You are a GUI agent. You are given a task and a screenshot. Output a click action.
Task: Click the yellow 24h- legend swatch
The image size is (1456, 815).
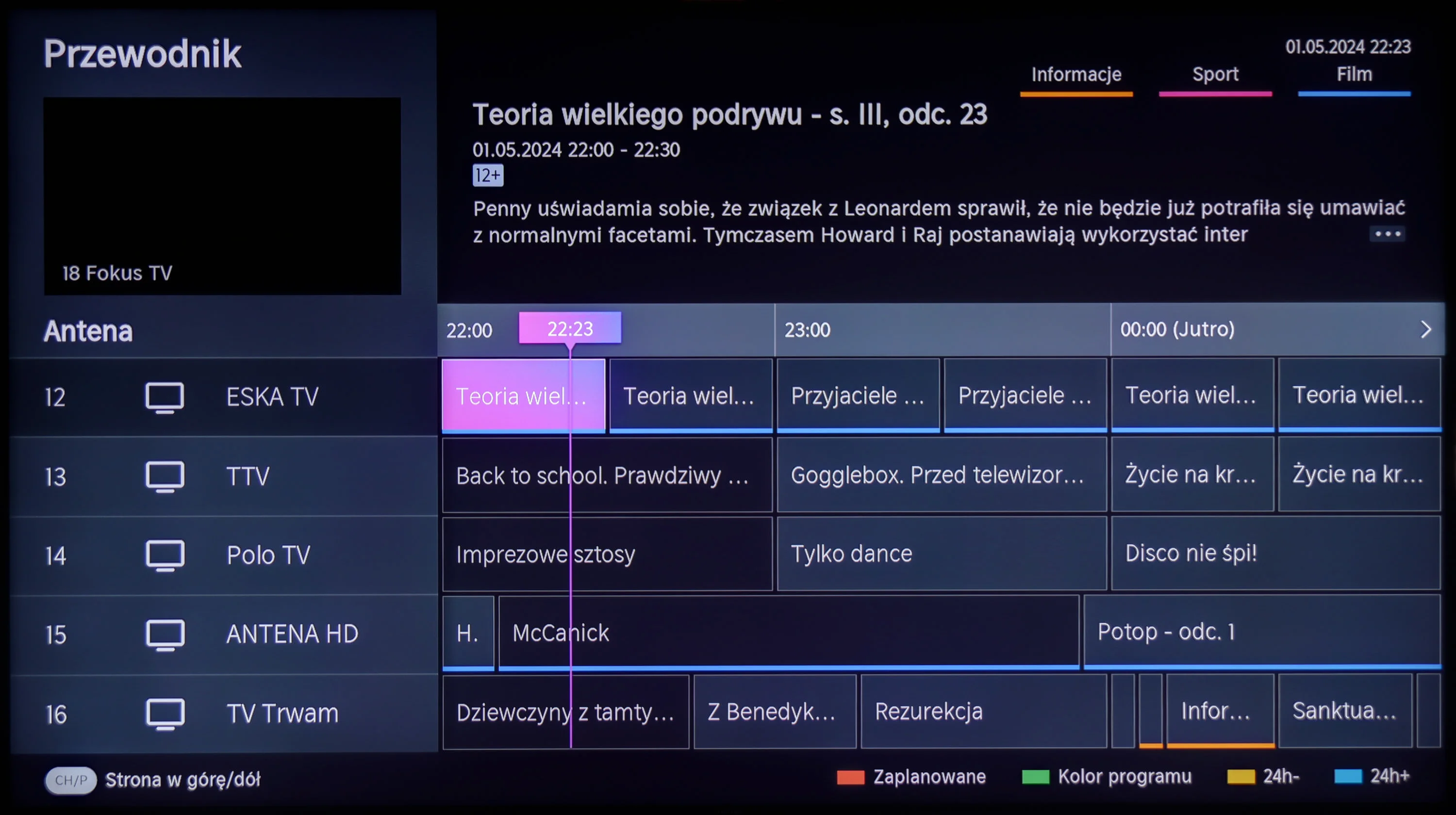pos(1241,777)
